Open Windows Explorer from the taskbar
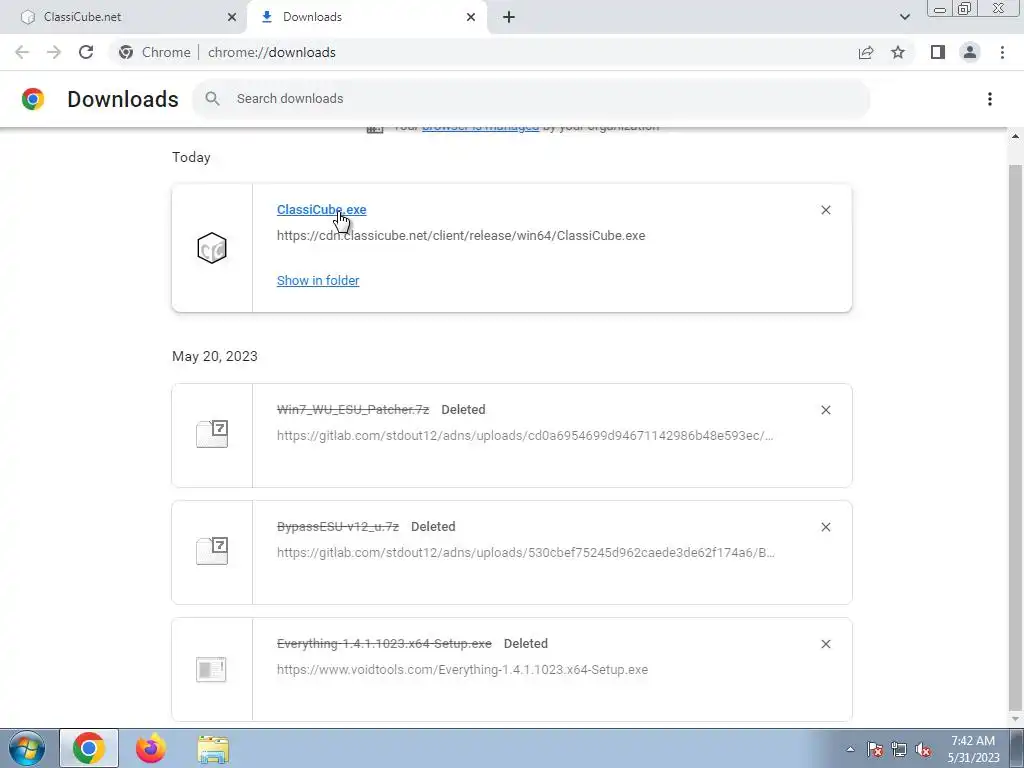 213,748
